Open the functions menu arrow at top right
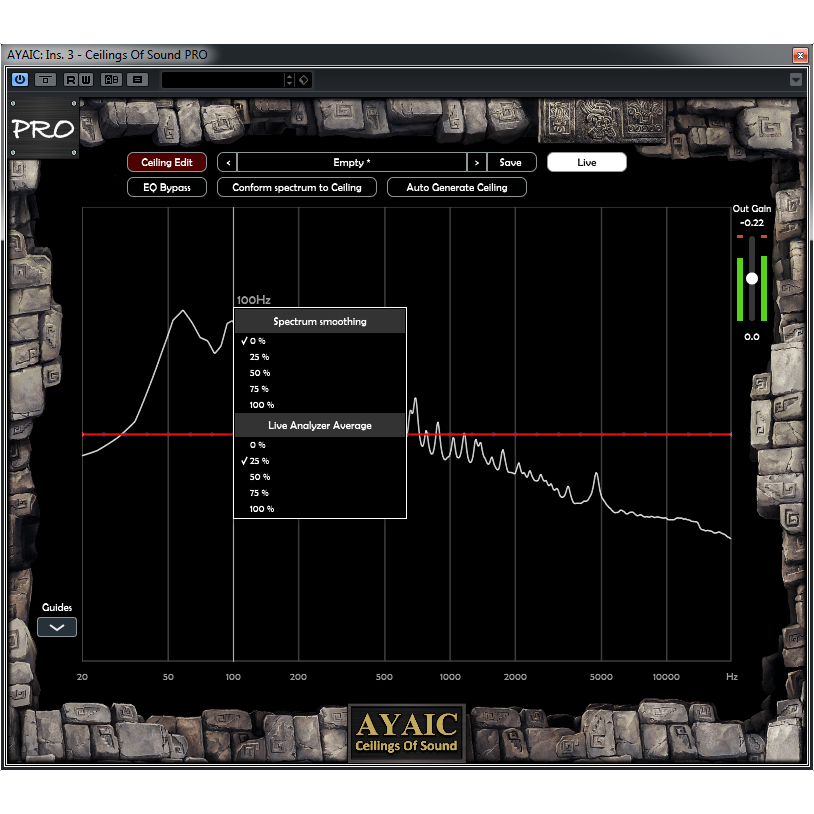Screen dimensions: 814x814 (x=795, y=80)
